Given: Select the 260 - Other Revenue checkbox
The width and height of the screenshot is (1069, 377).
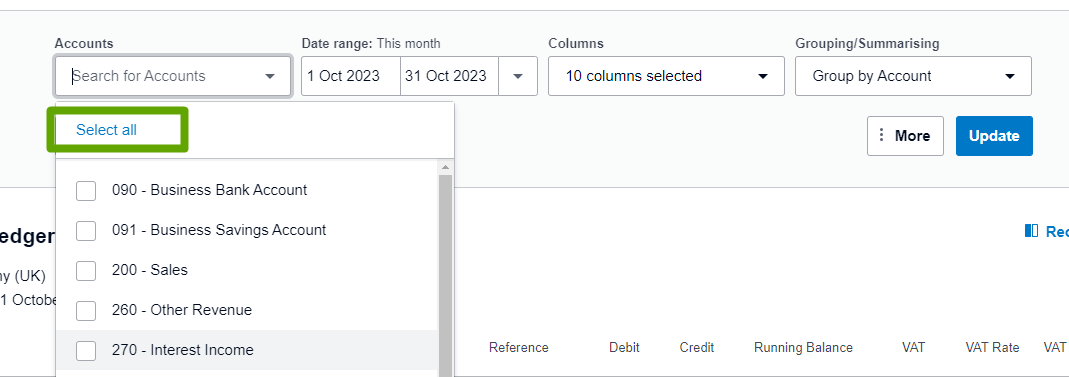Looking at the screenshot, I should tap(86, 311).
